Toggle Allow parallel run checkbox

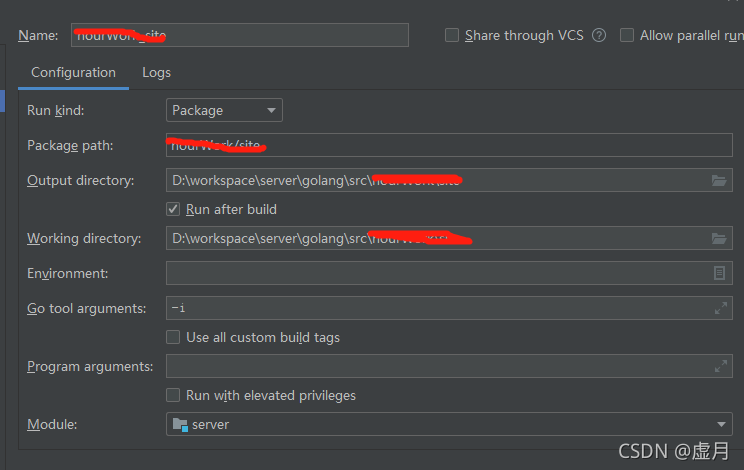click(x=627, y=35)
